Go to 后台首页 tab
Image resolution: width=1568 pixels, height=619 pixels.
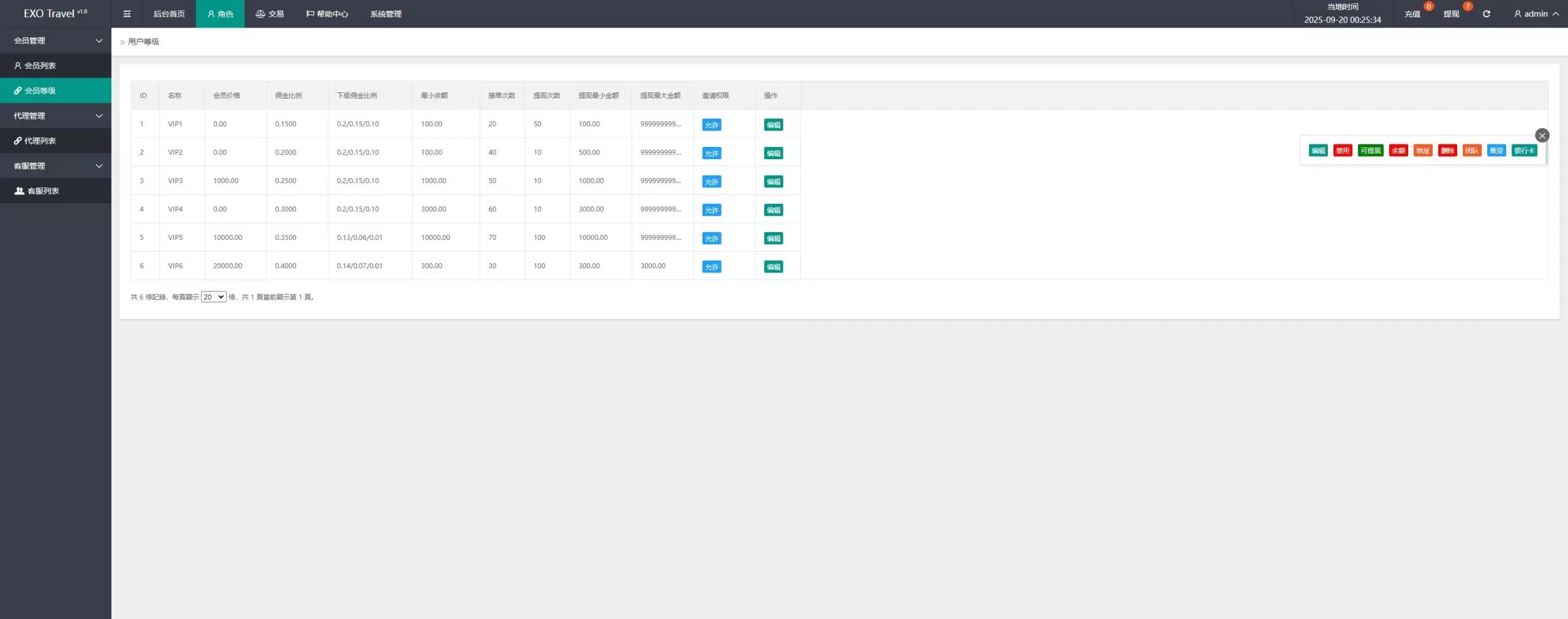tap(169, 13)
